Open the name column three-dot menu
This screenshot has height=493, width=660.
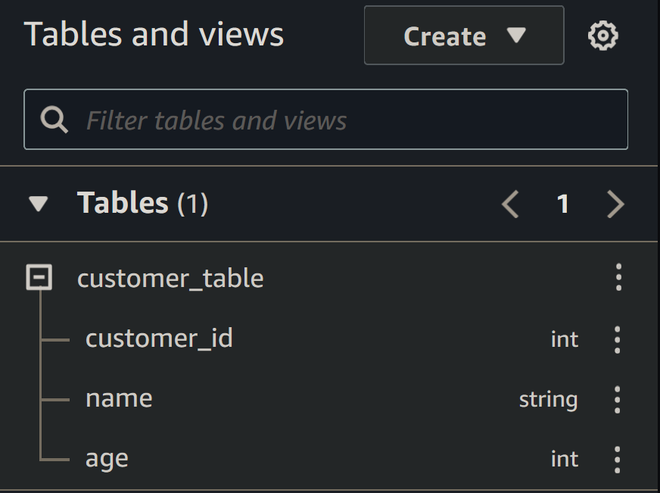pos(618,399)
